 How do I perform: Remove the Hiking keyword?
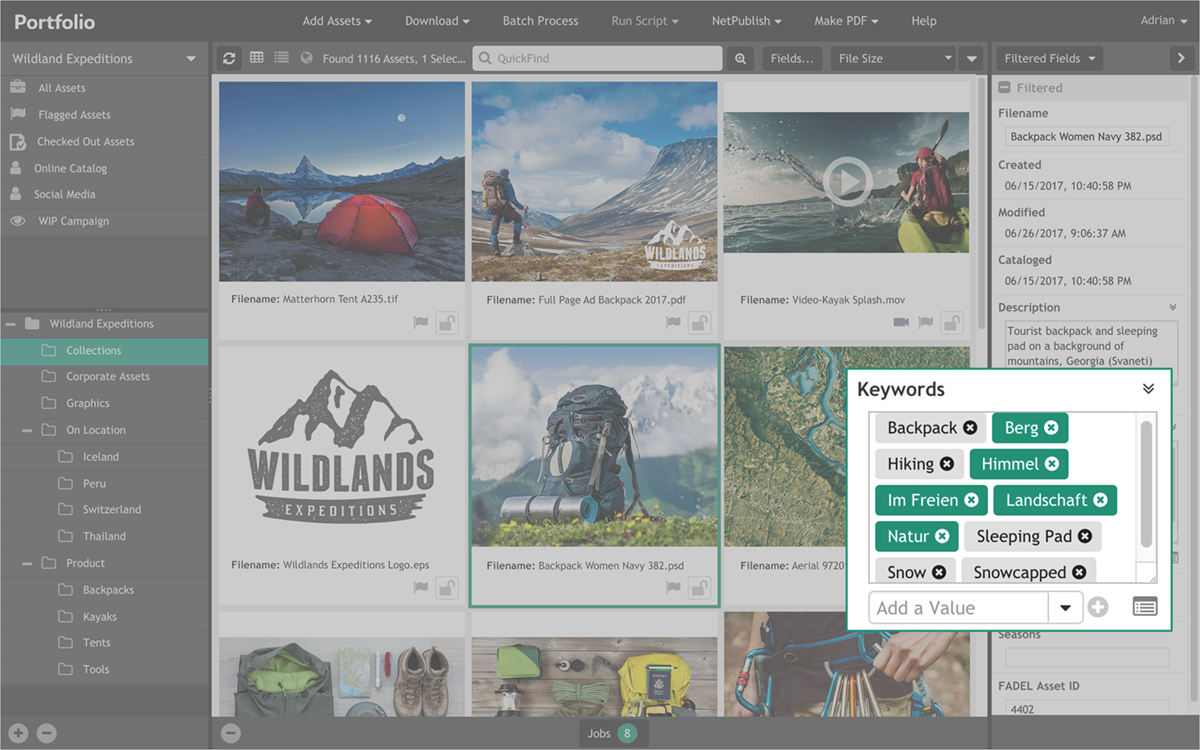point(947,464)
